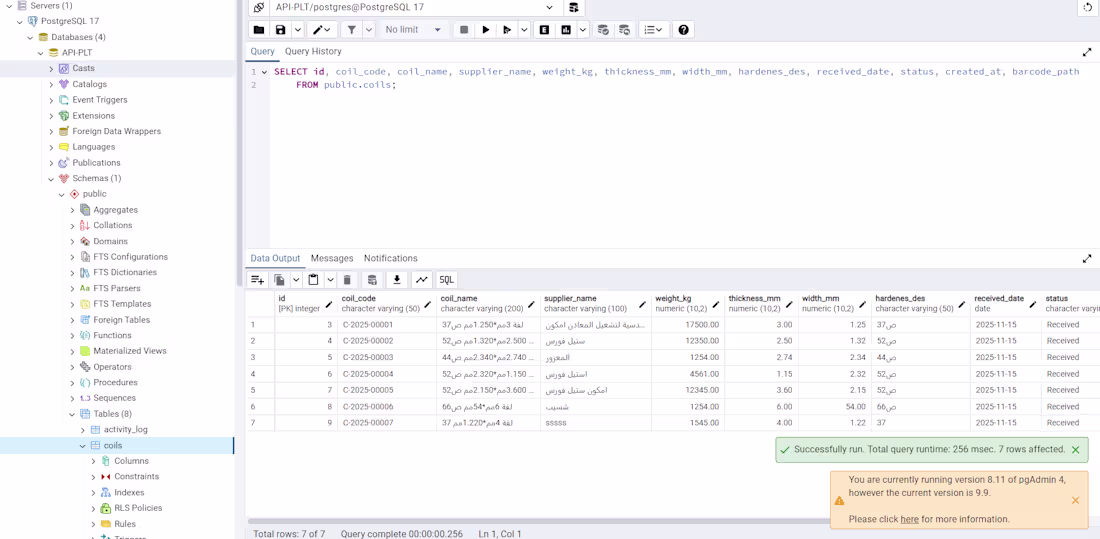This screenshot has height=539, width=1100.
Task: Open the new query tool icon beside connection
Action: [x=574, y=7]
